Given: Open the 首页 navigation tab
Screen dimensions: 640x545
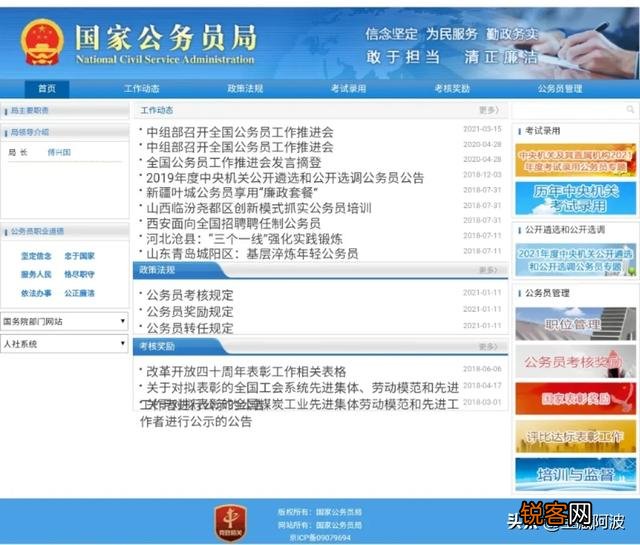Looking at the screenshot, I should click(47, 89).
